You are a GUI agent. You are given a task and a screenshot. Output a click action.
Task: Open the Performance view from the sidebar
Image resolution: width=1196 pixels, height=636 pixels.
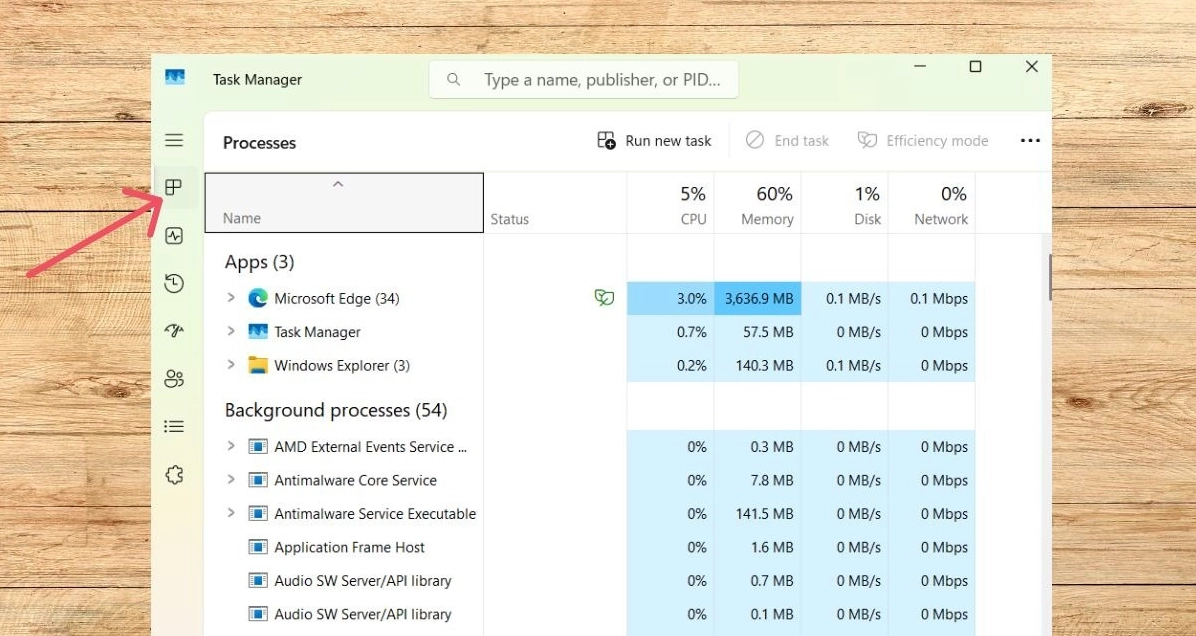point(174,235)
